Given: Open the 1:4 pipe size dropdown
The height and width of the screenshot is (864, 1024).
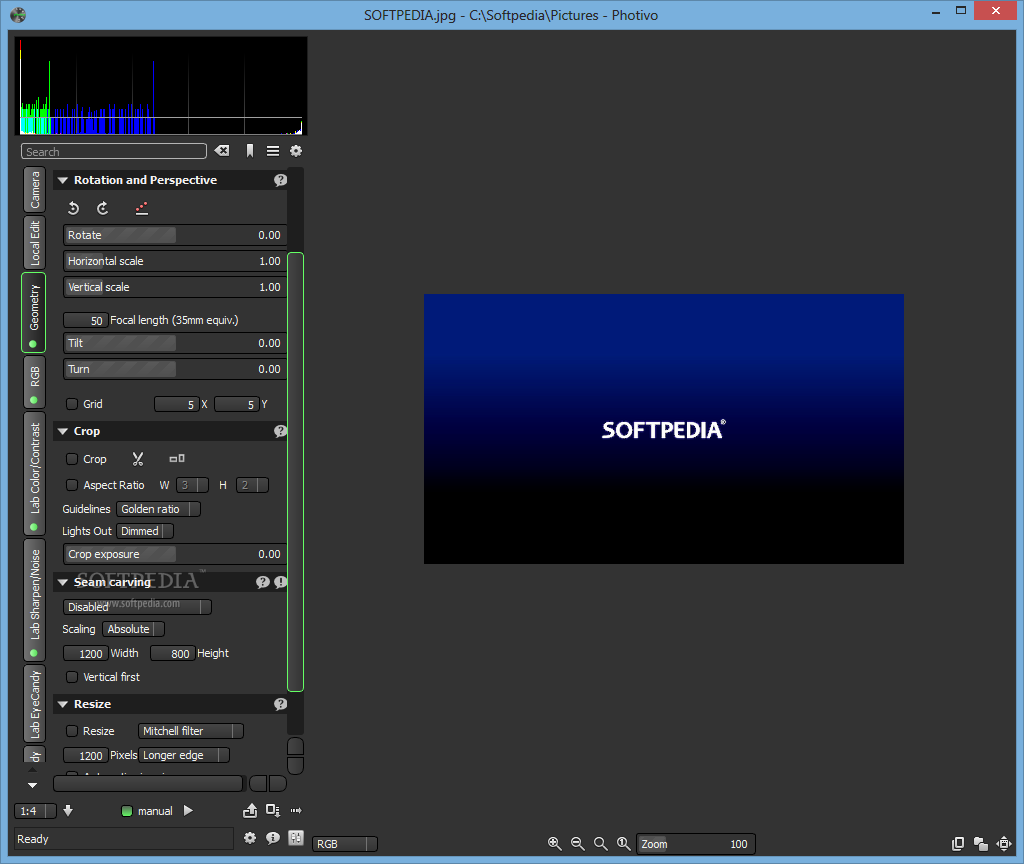Looking at the screenshot, I should point(35,811).
